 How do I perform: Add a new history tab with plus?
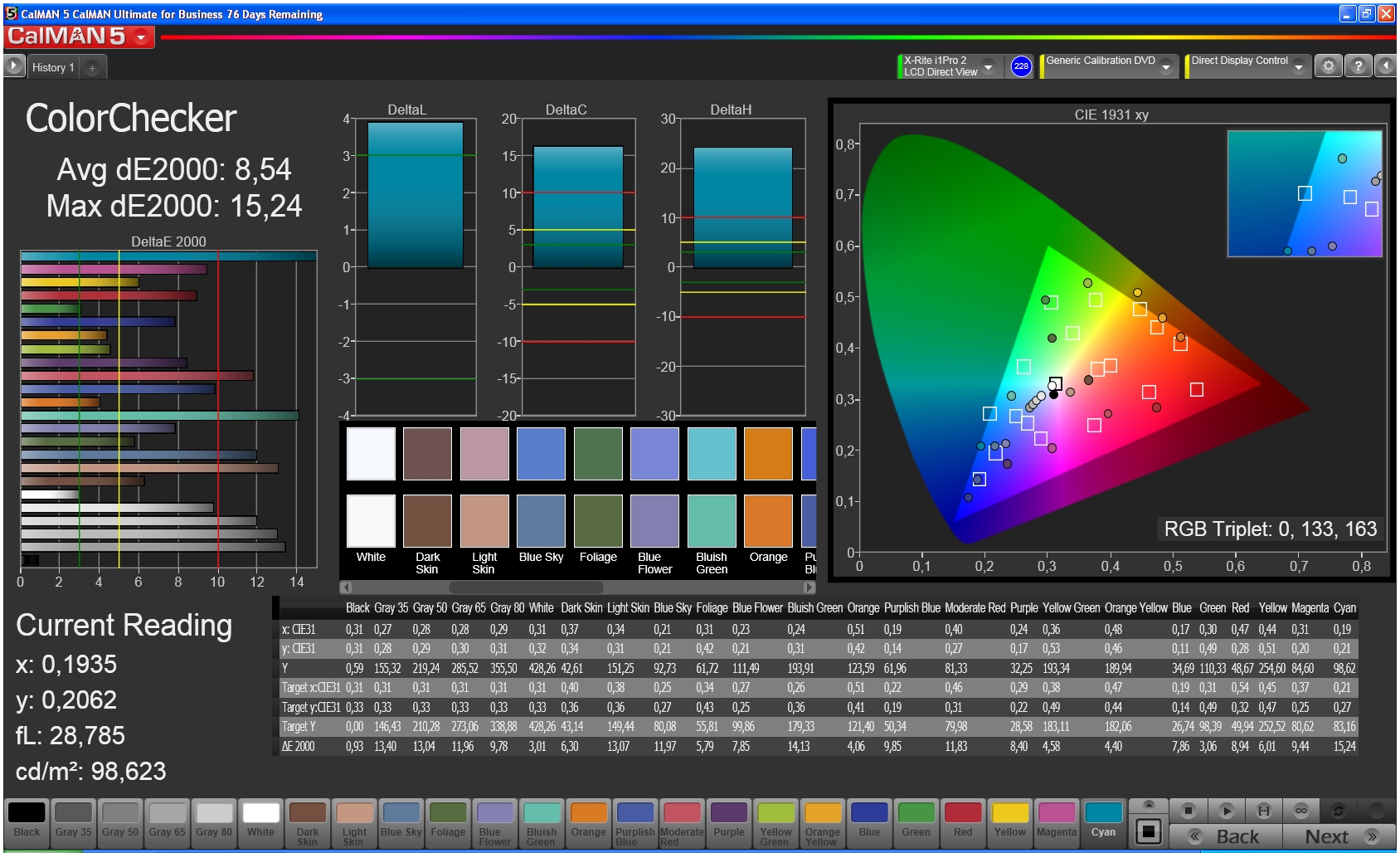click(92, 68)
